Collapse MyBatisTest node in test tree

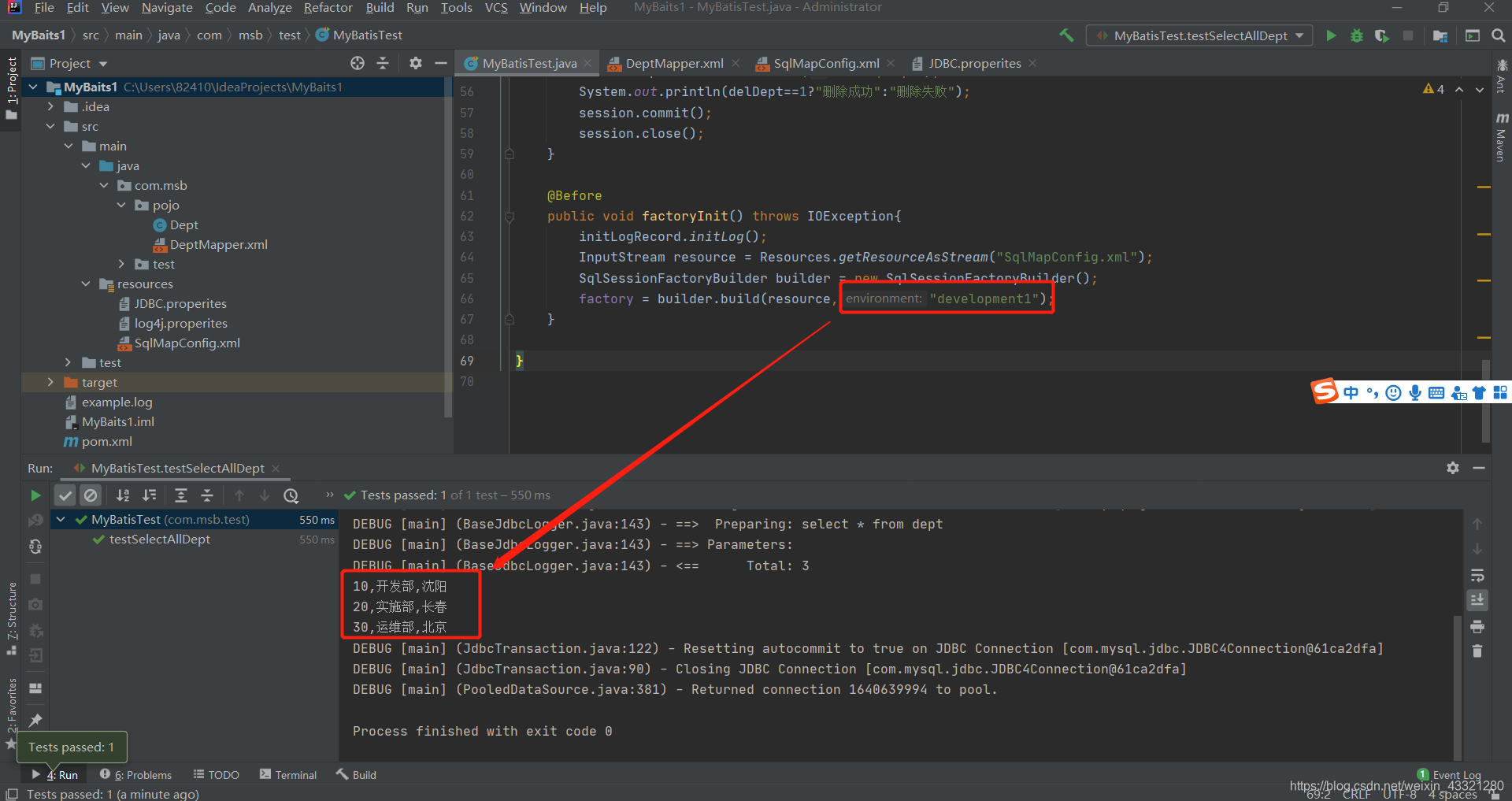(61, 520)
